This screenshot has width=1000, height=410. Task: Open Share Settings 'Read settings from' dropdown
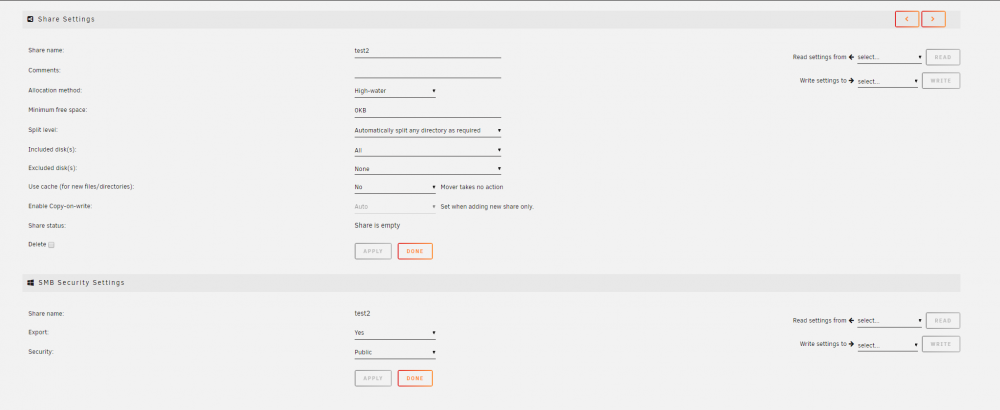pos(889,57)
